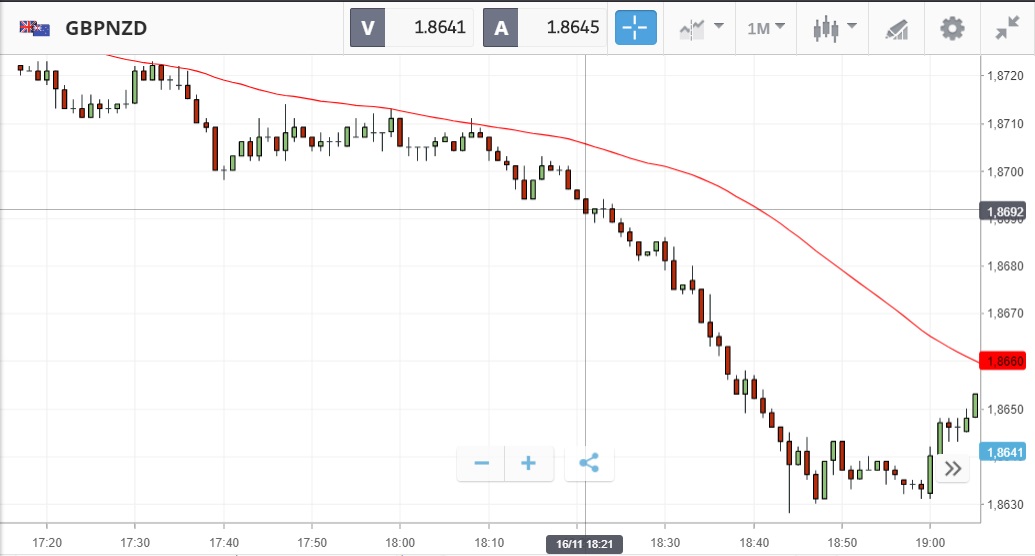Screen dimensions: 1035x556
Task: Click the 1,8692 crosshair price label
Action: [x=1004, y=211]
